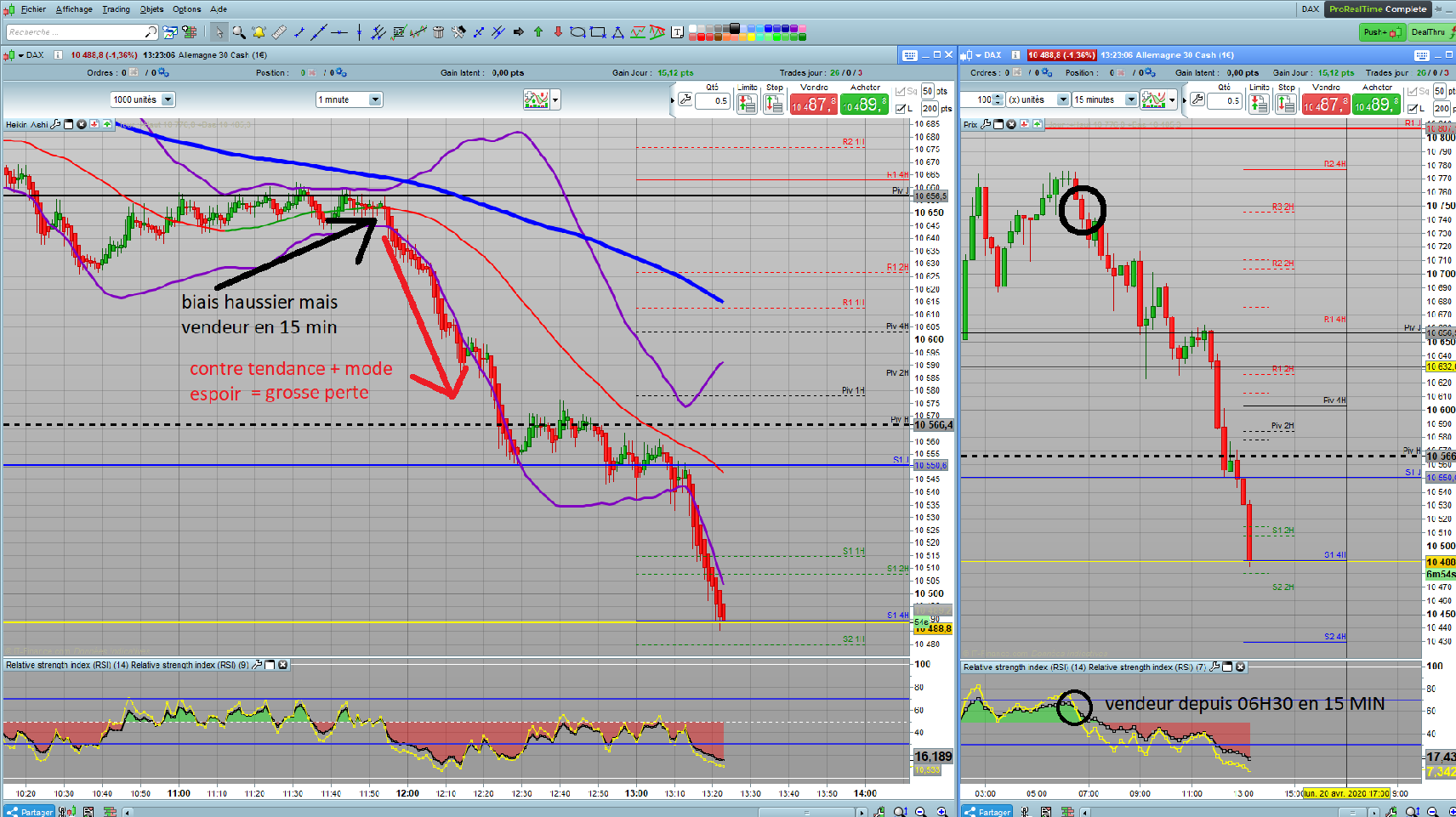Draw a rectangle shape on chart
1456x817 pixels.
(598, 32)
